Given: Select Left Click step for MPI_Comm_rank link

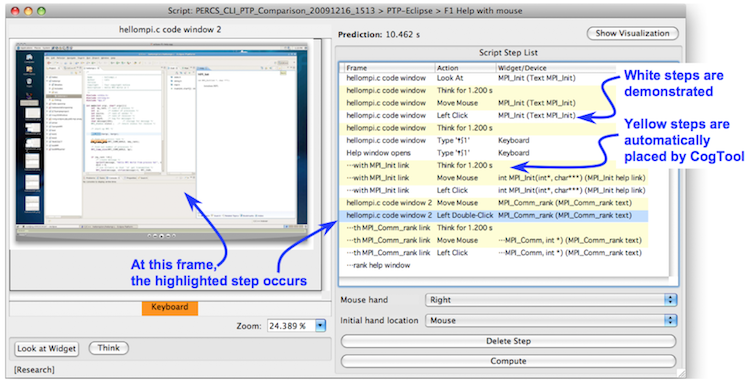Looking at the screenshot, I should (494, 253).
